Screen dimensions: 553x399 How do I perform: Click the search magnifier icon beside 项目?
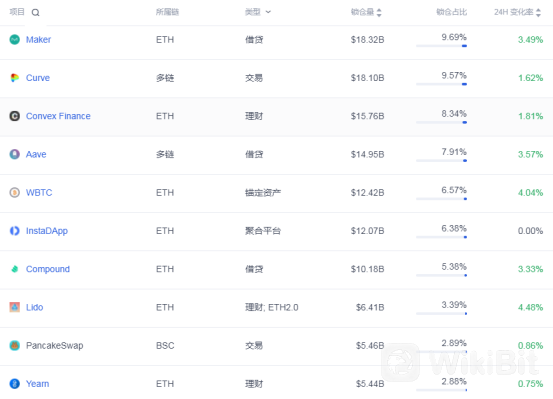click(35, 13)
